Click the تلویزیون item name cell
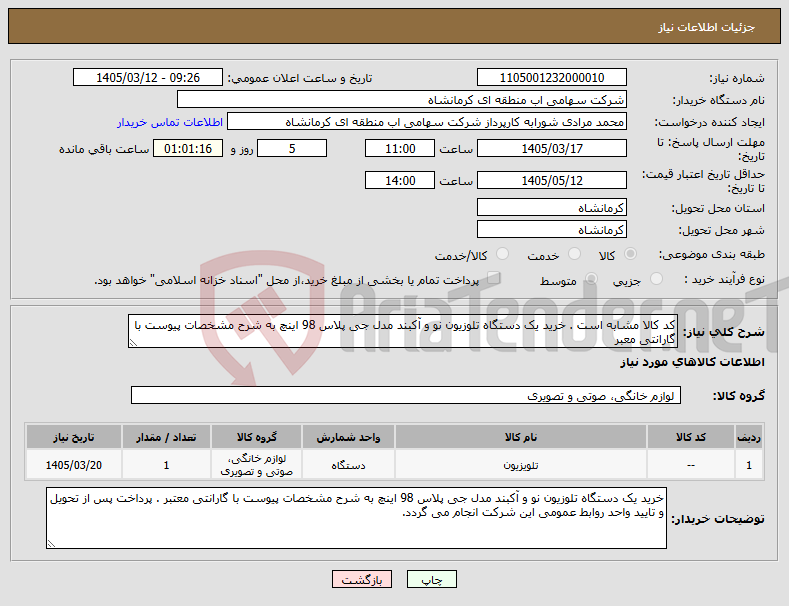 (x=521, y=465)
